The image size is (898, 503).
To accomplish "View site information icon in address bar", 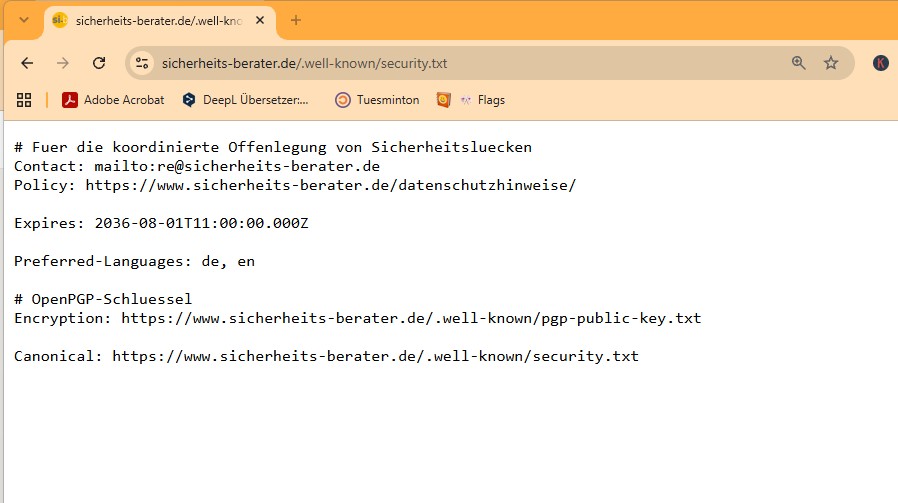I will 142,63.
